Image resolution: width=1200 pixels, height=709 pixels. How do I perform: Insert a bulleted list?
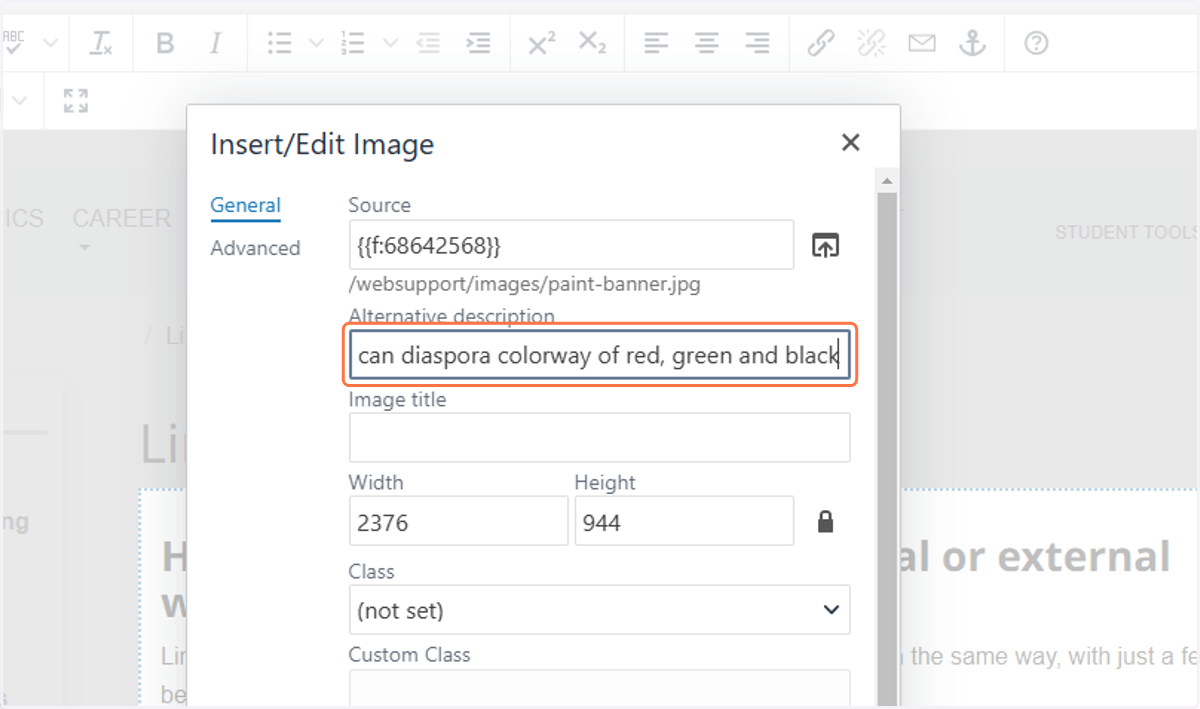click(x=280, y=43)
